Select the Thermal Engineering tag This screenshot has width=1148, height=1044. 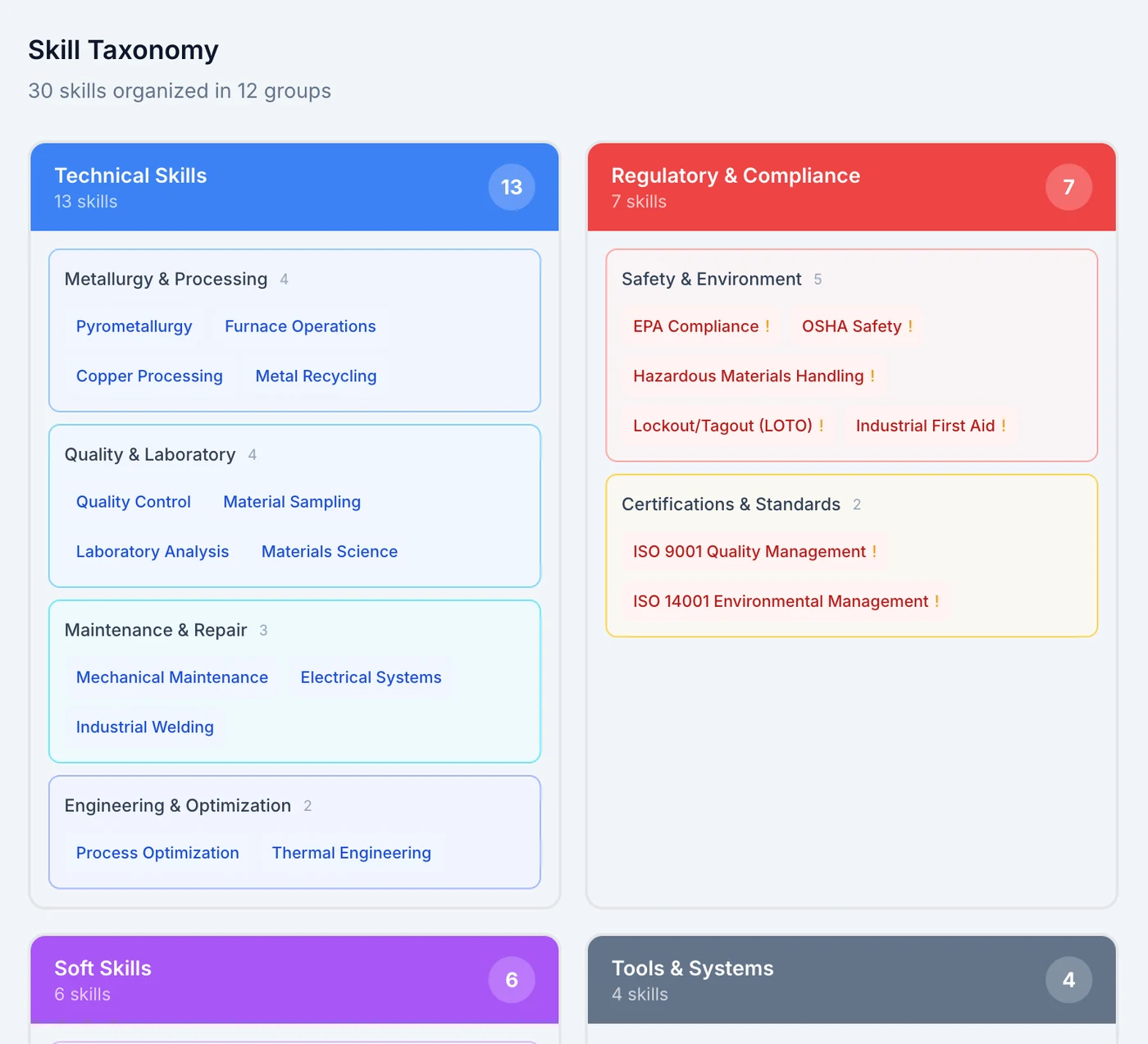click(x=351, y=853)
